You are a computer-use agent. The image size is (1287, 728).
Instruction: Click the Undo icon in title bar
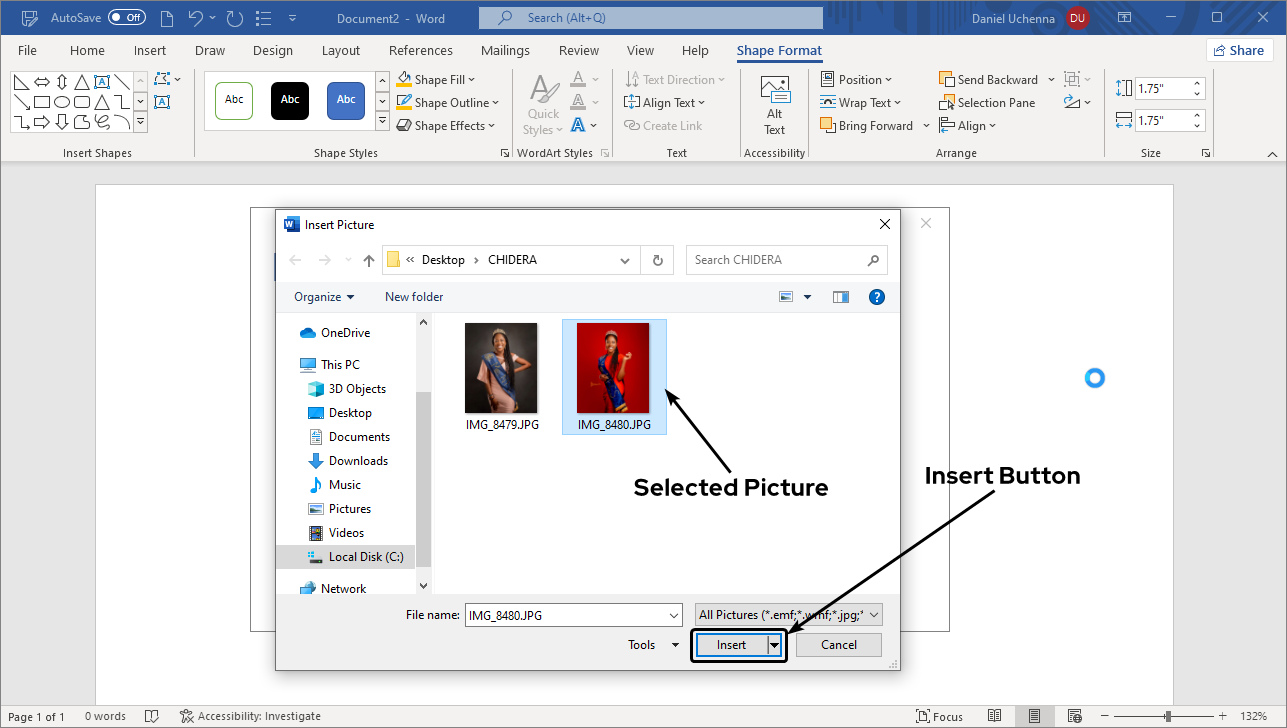(196, 18)
